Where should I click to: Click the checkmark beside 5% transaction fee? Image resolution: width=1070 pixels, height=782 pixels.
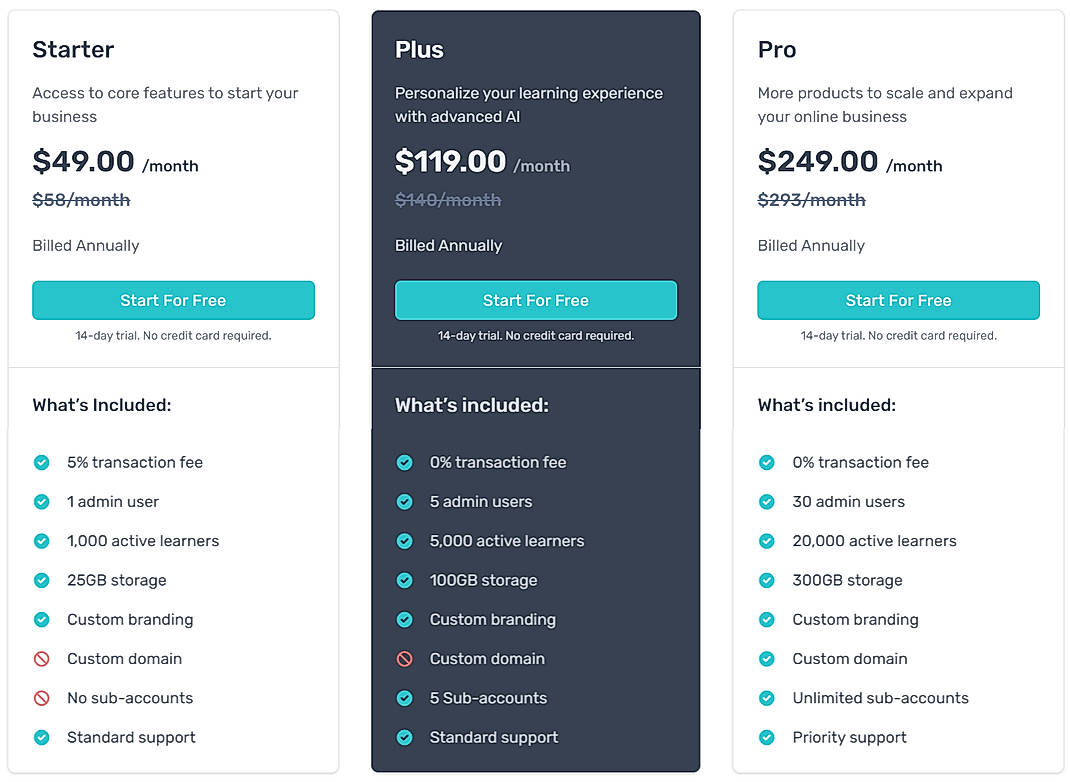tap(41, 462)
